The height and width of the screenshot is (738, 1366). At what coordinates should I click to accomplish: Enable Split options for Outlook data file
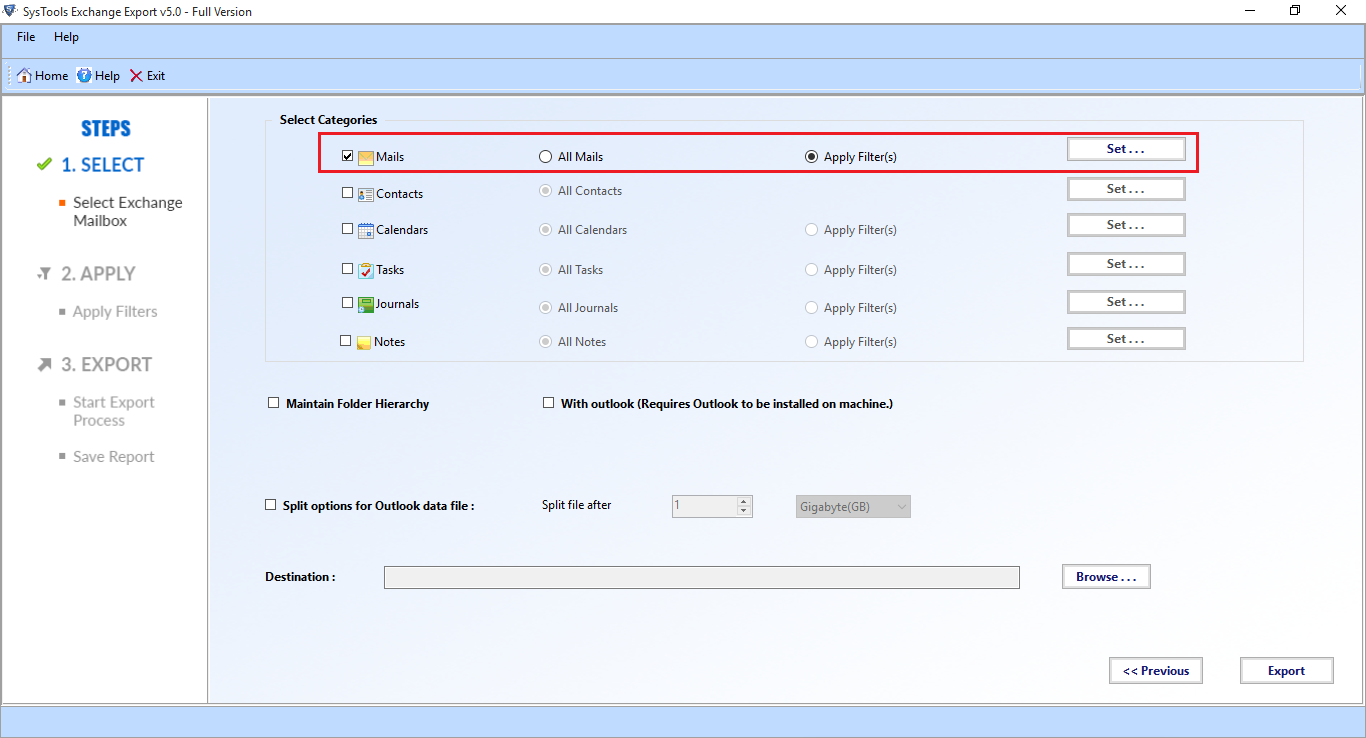(270, 505)
